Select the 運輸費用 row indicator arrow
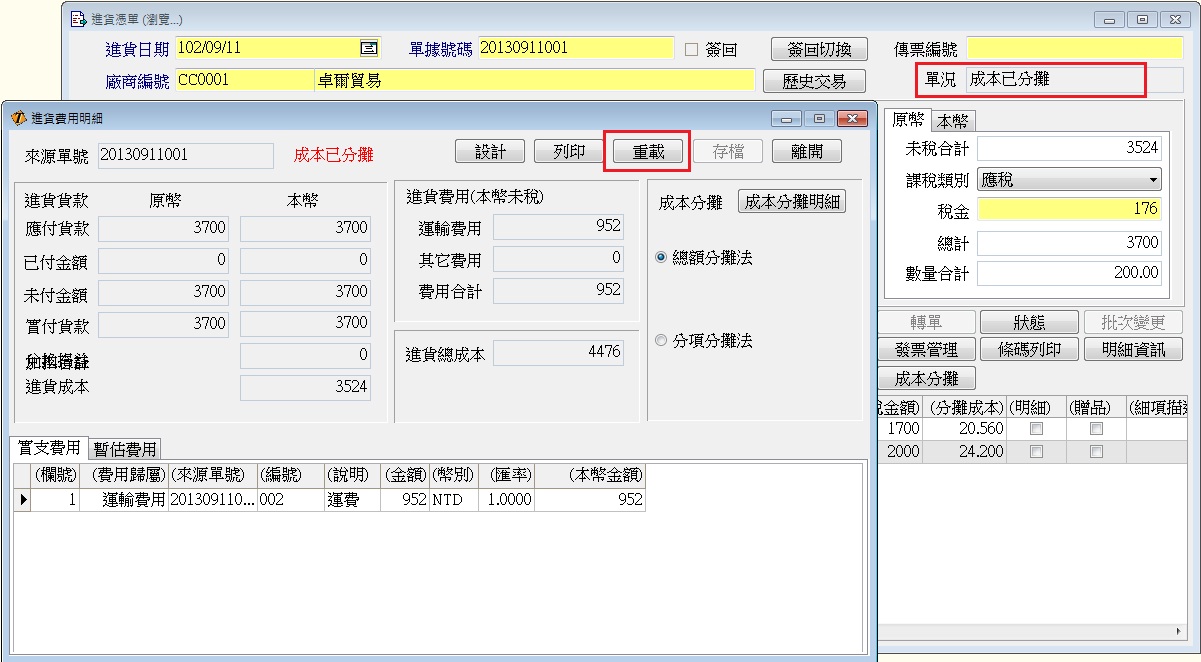This screenshot has height=662, width=1201. click(x=22, y=500)
